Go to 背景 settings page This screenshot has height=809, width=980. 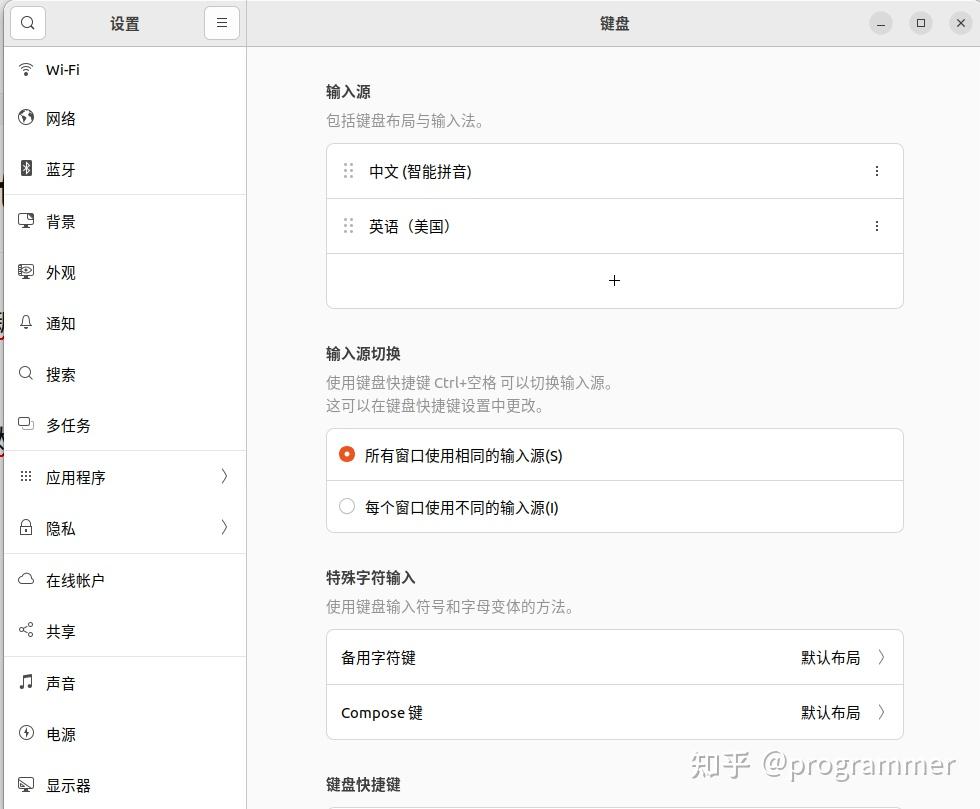tap(125, 221)
